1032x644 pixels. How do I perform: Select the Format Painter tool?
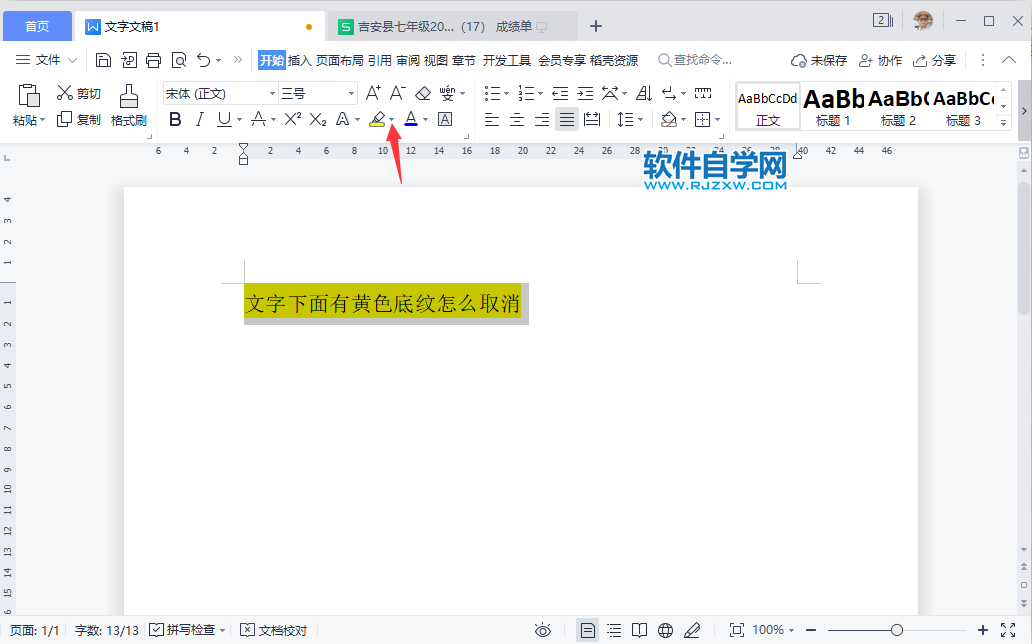[128, 105]
